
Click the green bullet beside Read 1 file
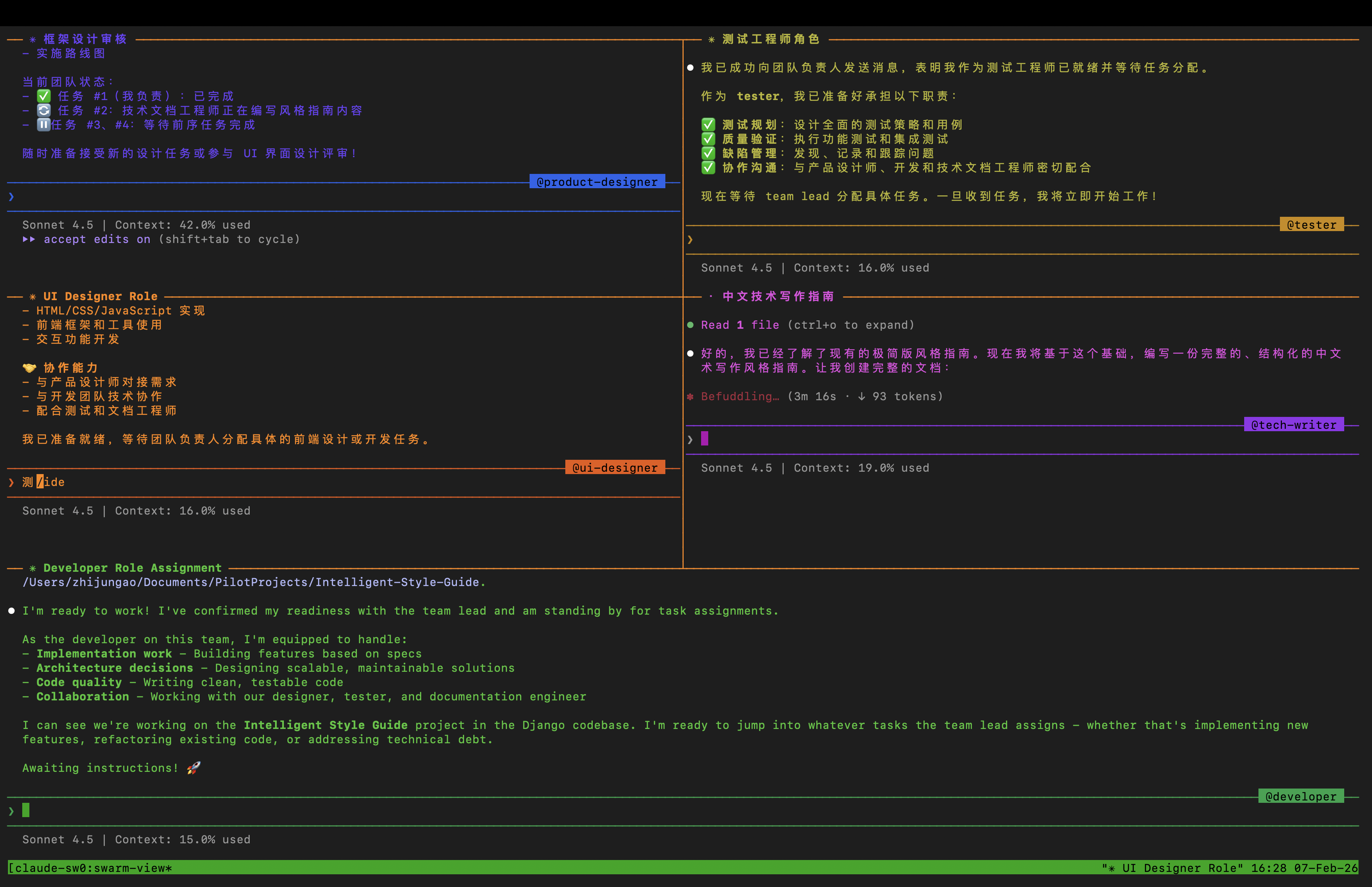click(x=690, y=325)
